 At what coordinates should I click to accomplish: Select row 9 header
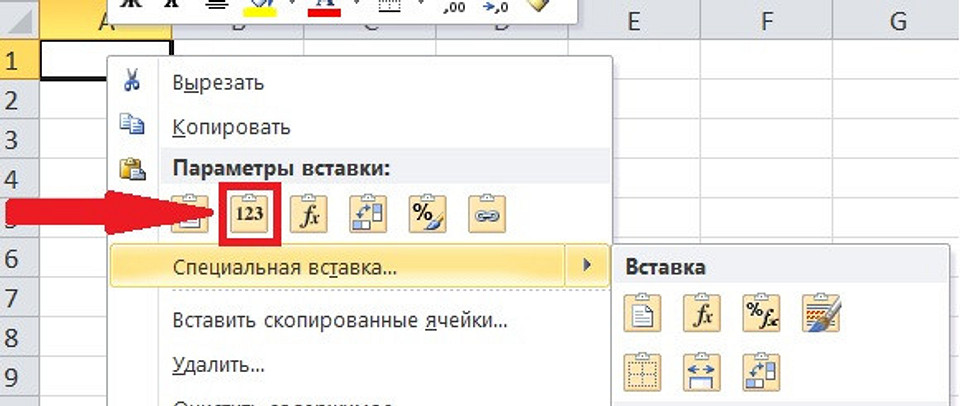click(x=20, y=378)
